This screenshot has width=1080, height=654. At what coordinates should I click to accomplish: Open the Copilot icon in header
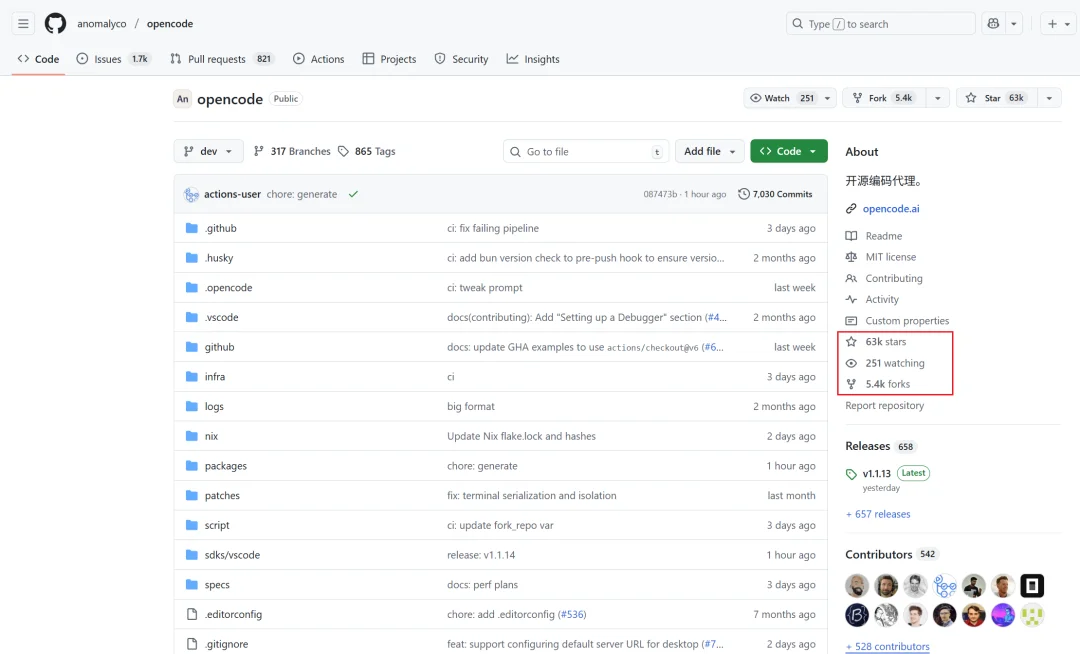pos(993,24)
